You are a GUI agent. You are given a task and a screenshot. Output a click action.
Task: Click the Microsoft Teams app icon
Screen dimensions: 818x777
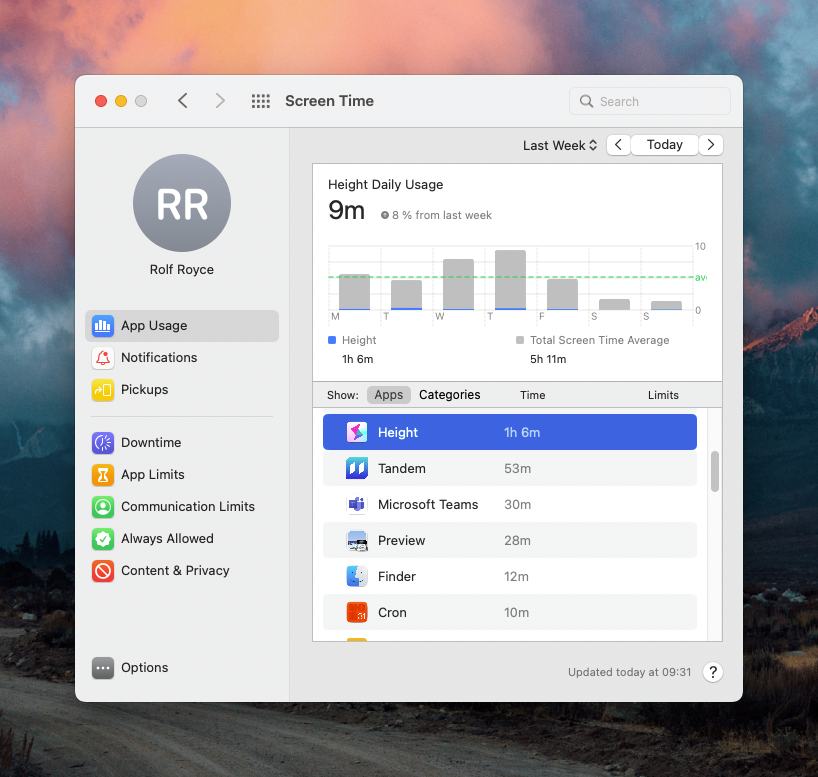tap(357, 504)
